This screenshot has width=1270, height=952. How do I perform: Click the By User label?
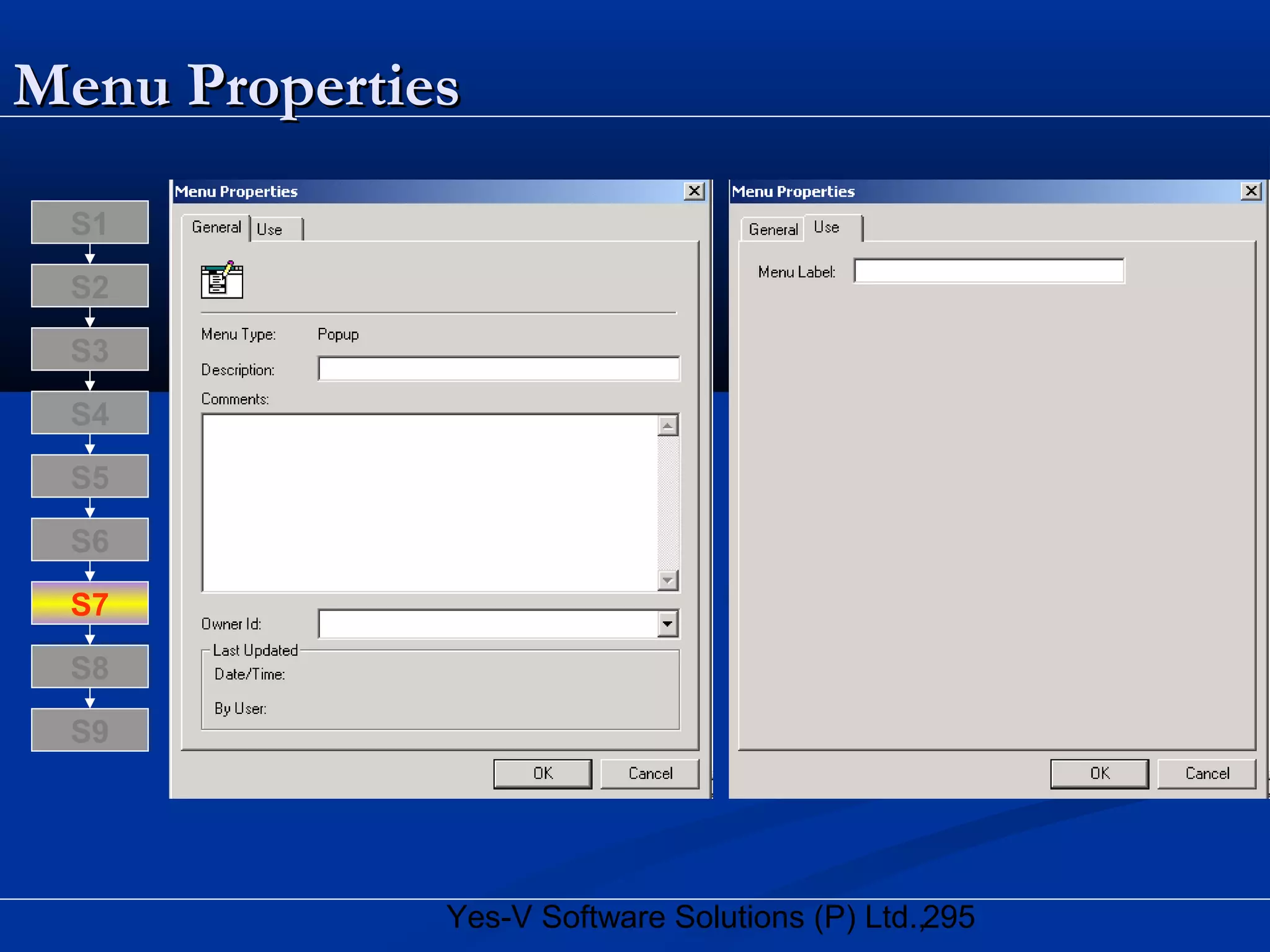click(x=240, y=708)
